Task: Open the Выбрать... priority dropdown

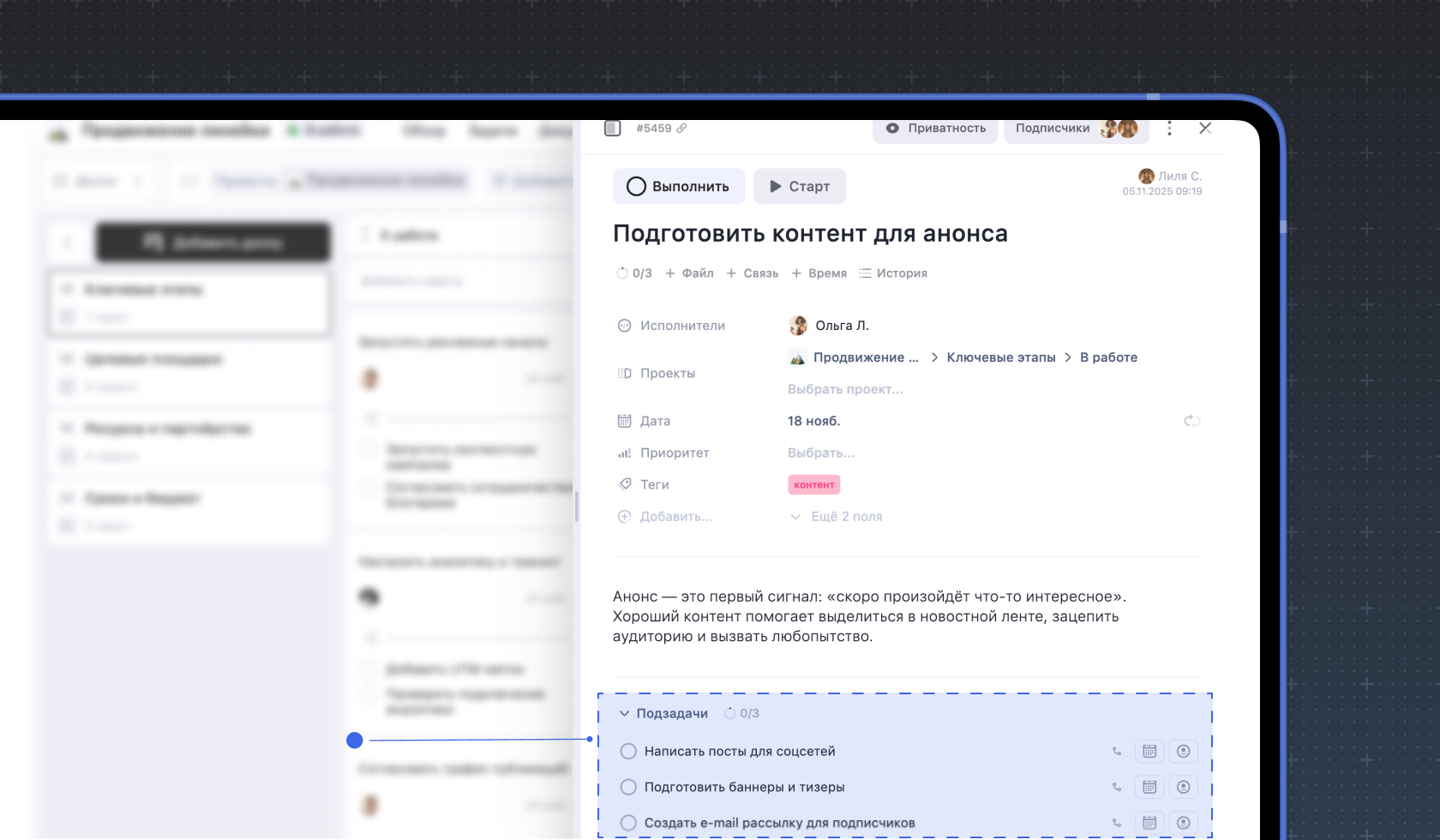Action: [821, 453]
